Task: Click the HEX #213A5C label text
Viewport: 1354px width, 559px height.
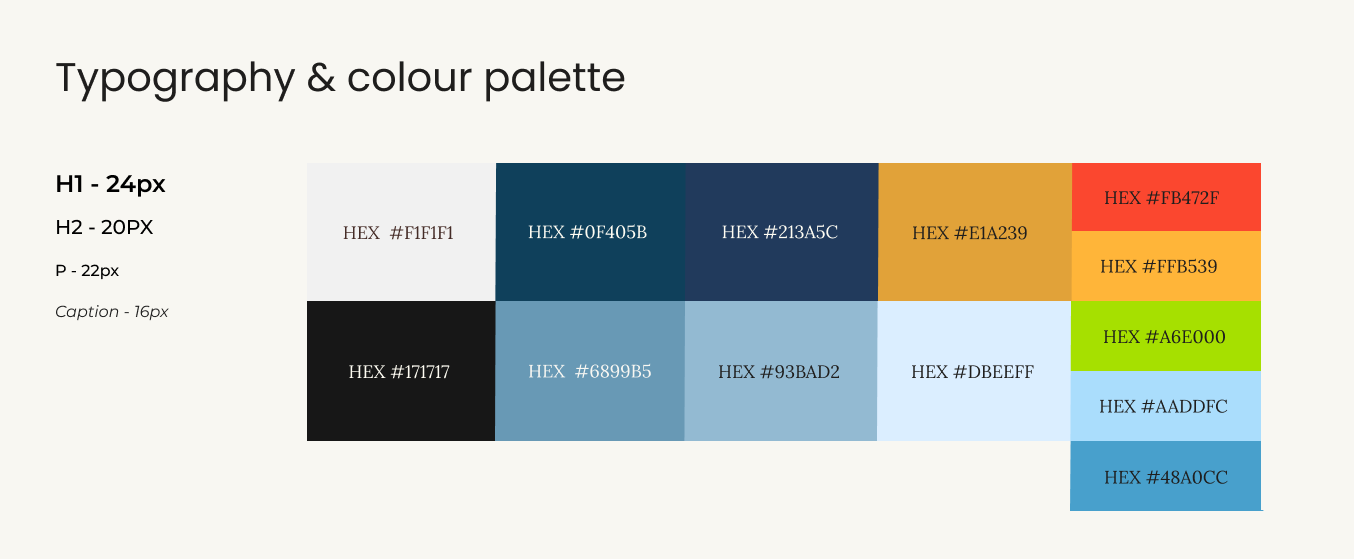Action: [780, 232]
